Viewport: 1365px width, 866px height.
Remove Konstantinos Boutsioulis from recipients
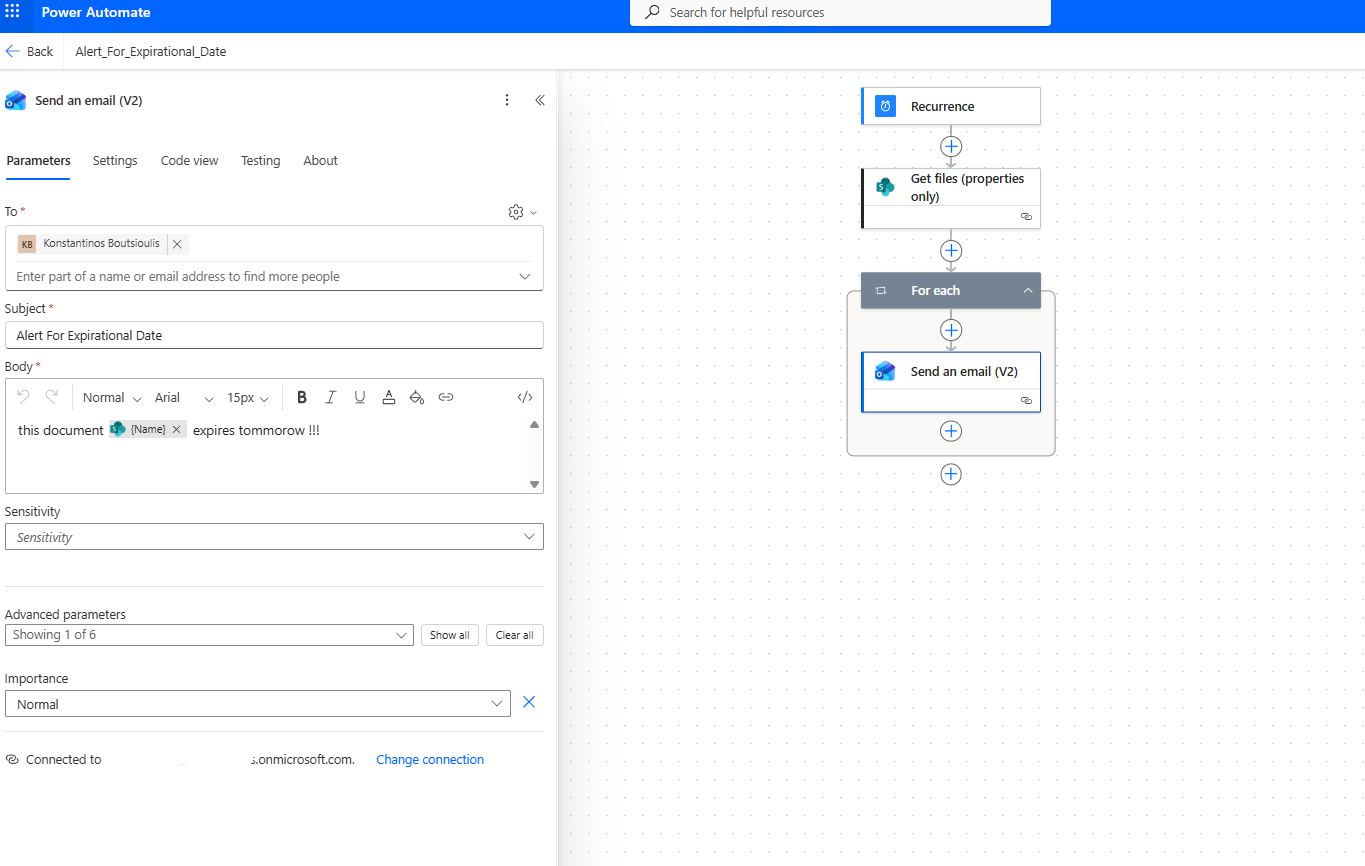(x=177, y=244)
